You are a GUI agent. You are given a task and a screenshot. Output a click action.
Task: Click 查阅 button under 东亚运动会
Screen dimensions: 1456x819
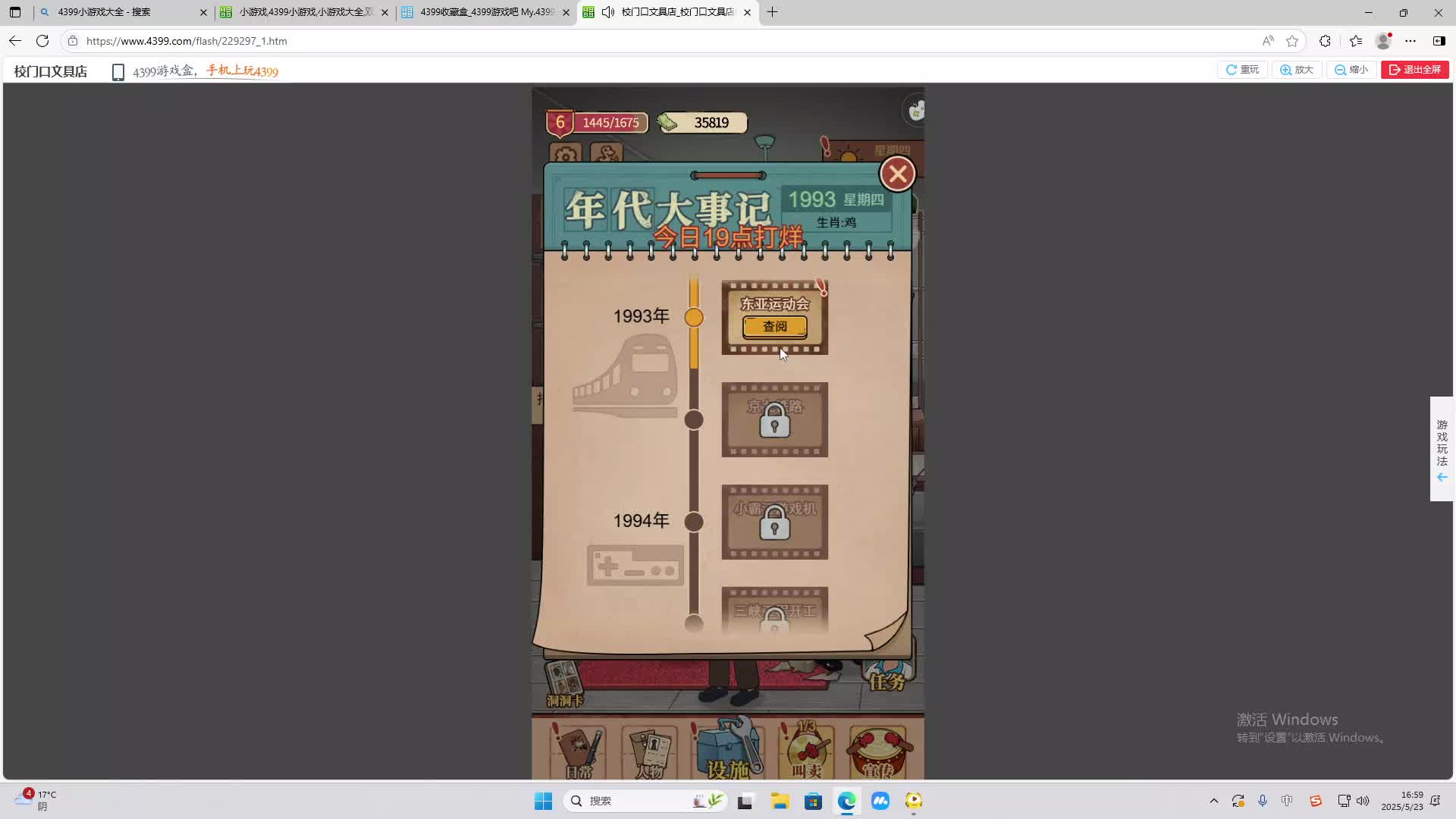774,326
